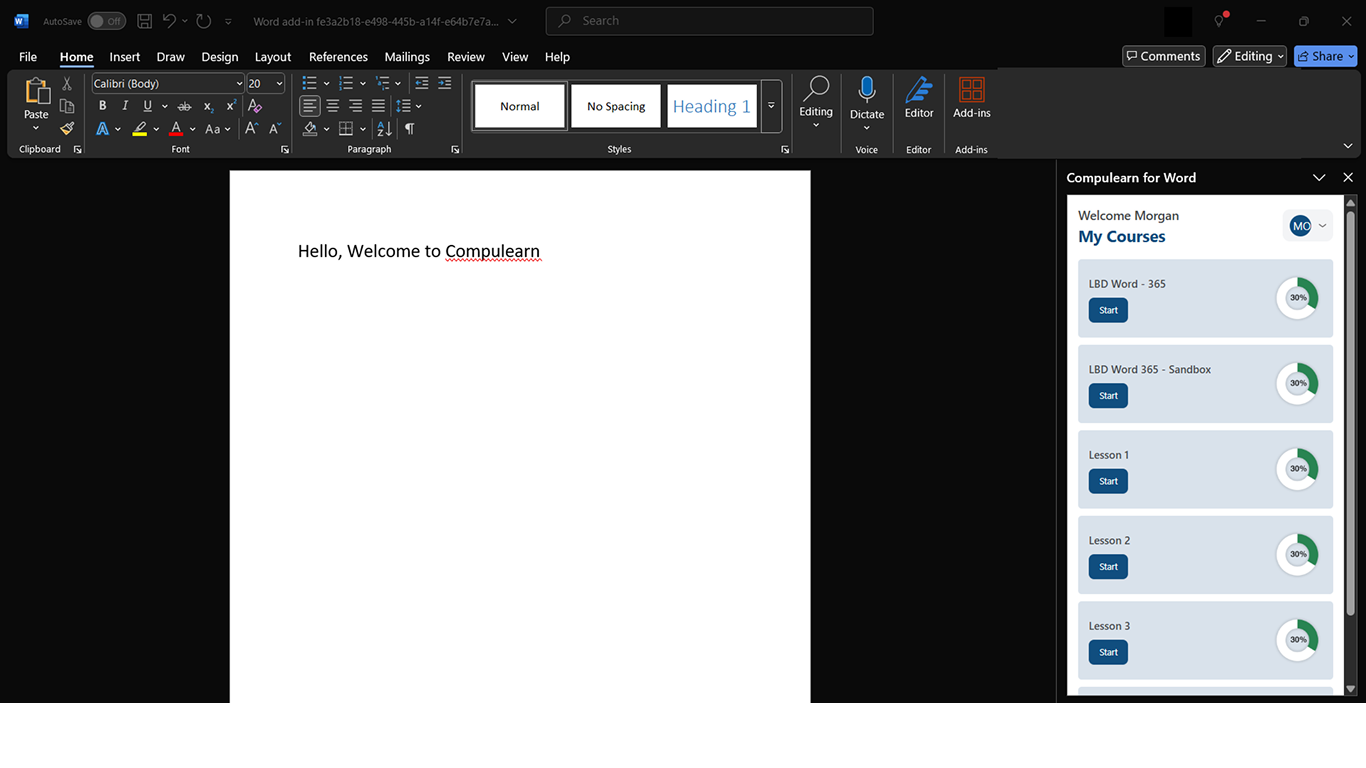Clear all formatting from selection

tap(255, 106)
